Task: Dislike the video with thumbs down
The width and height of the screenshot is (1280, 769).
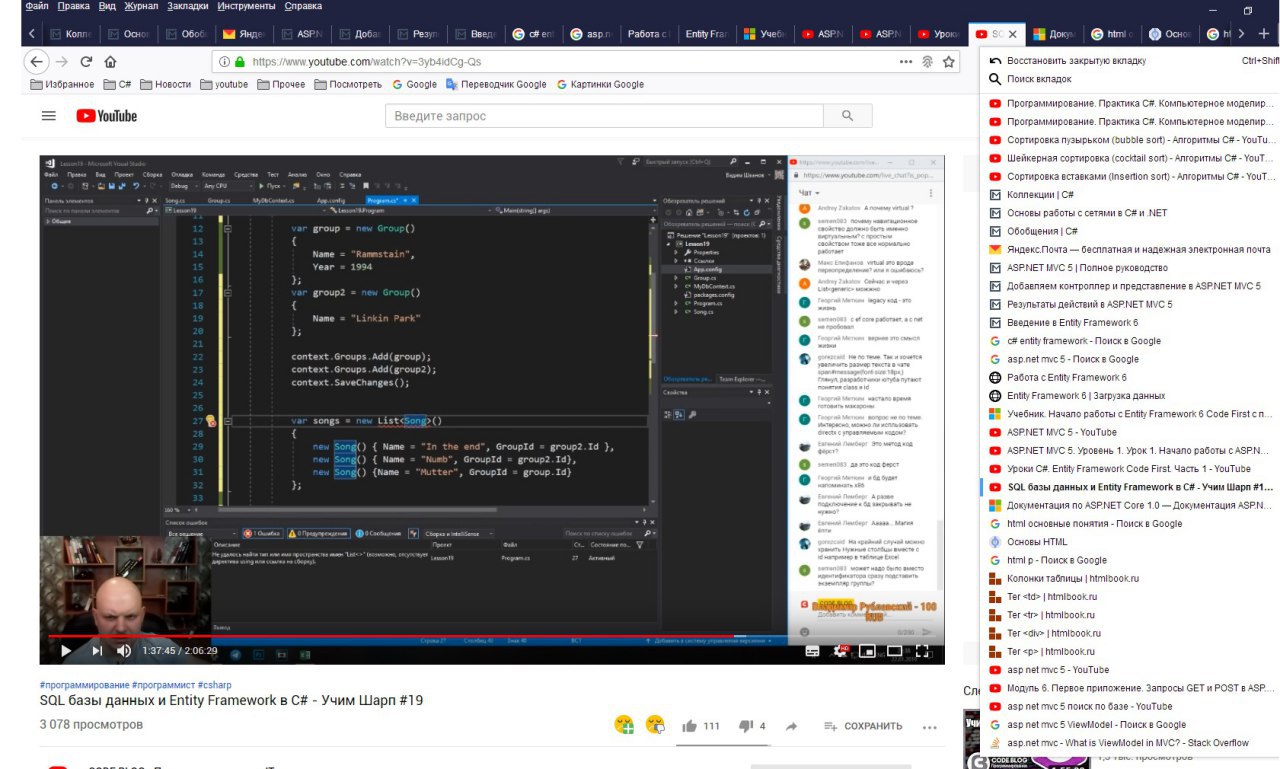Action: [x=746, y=726]
